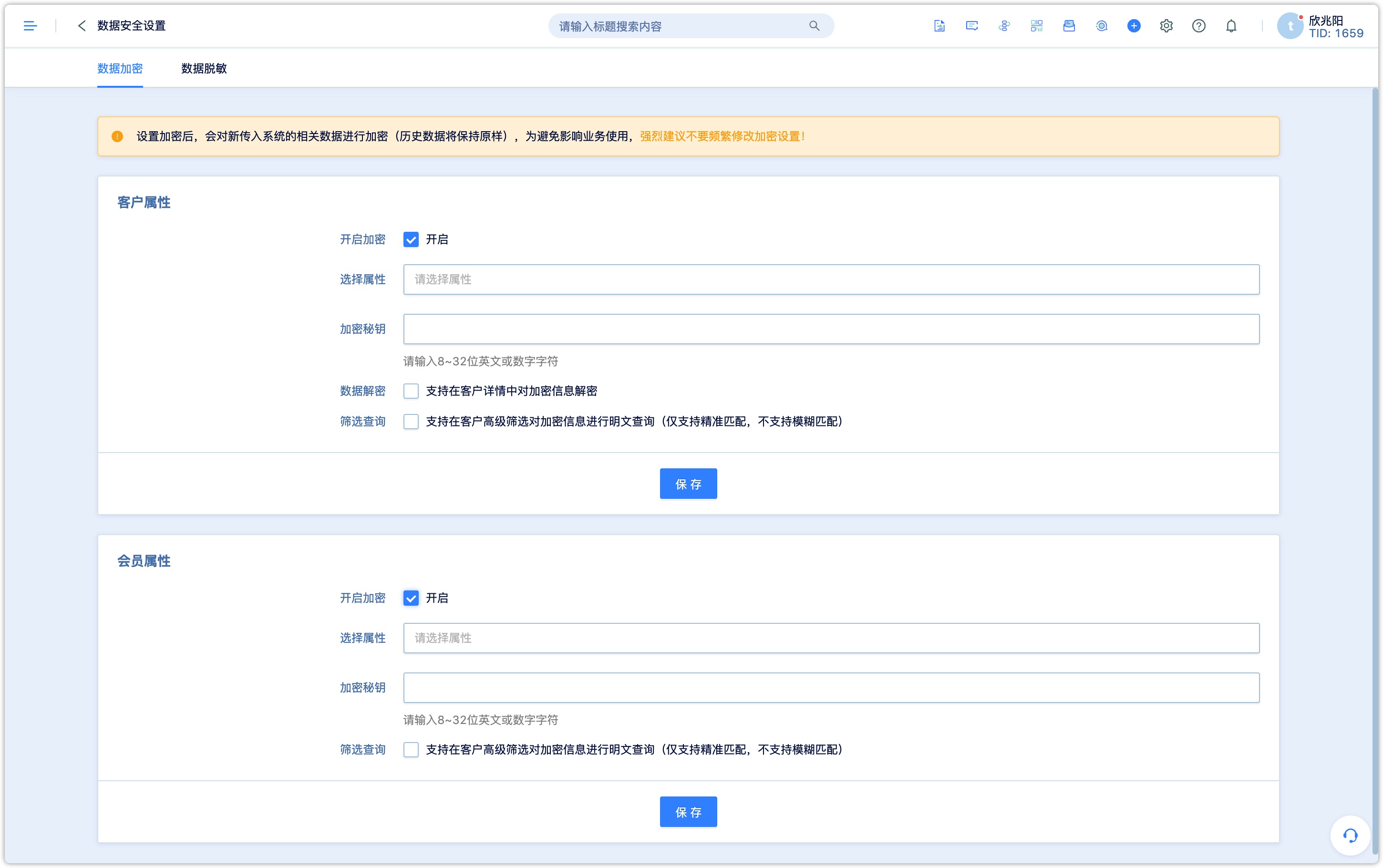Screen dimensions: 1383x868
Task: Click the search magnifier icon
Action: 814,26
